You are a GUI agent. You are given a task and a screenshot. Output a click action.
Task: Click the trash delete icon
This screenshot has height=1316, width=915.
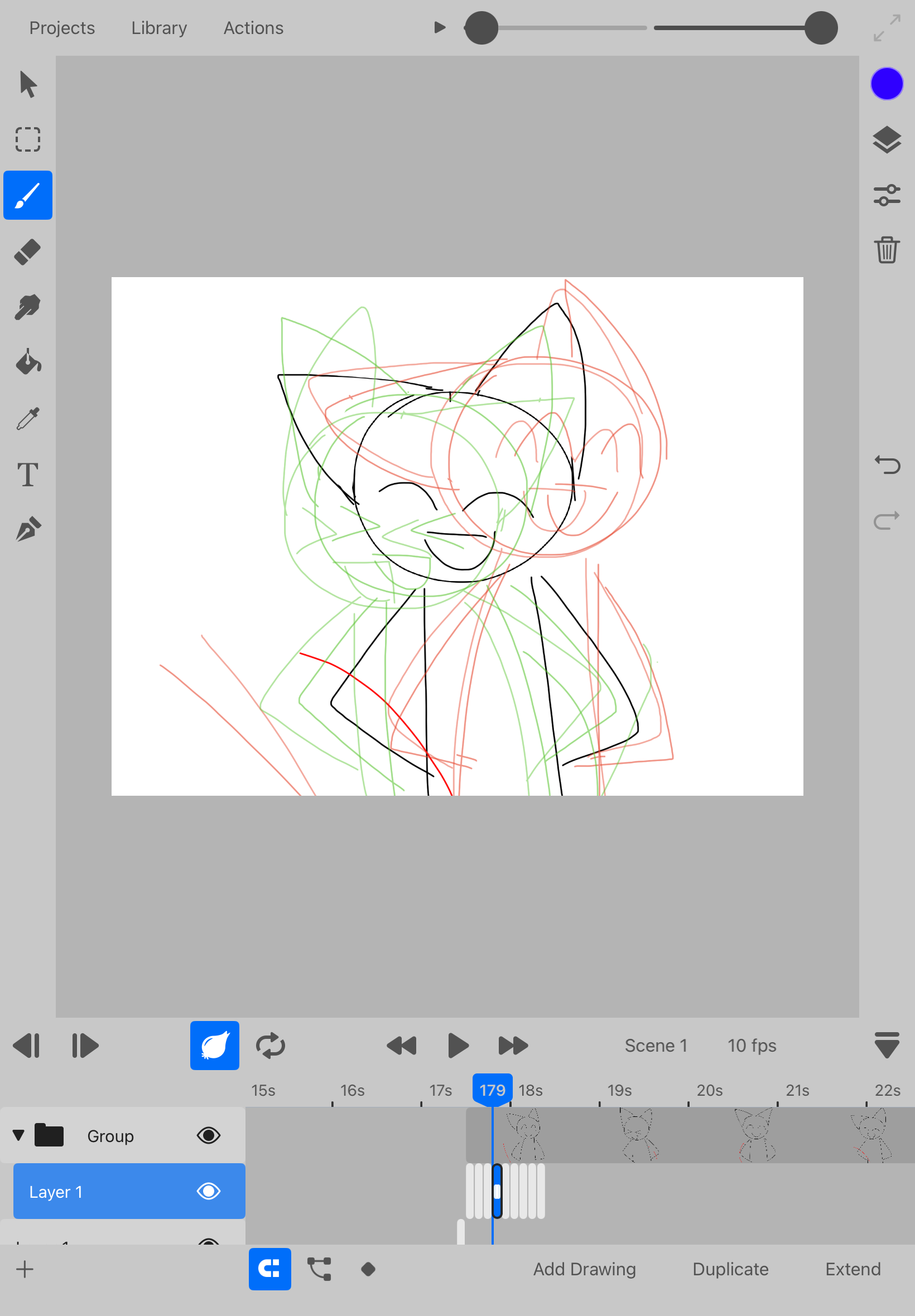[x=887, y=250]
